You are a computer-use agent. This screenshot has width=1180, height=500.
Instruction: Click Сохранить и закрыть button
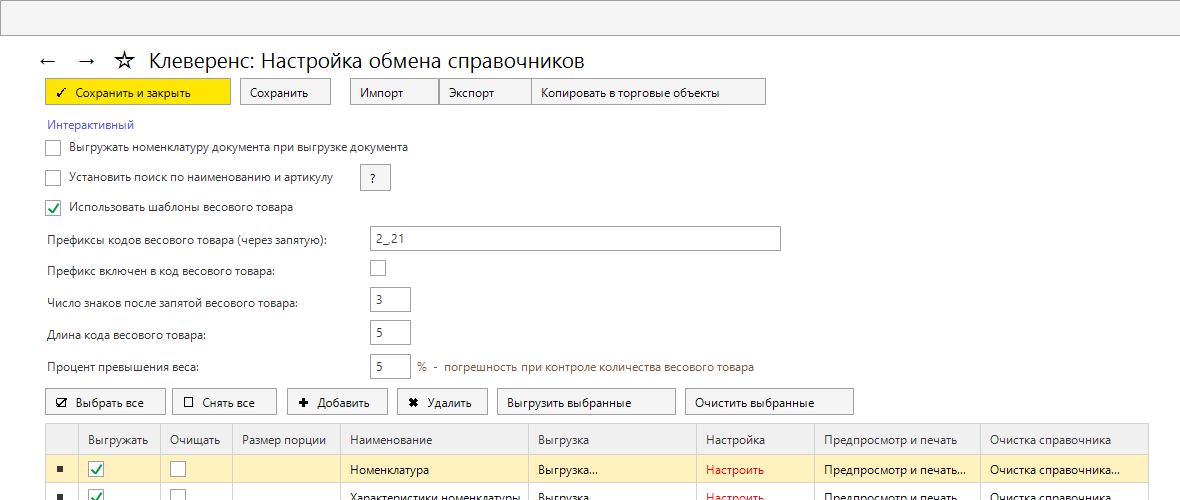tap(138, 92)
